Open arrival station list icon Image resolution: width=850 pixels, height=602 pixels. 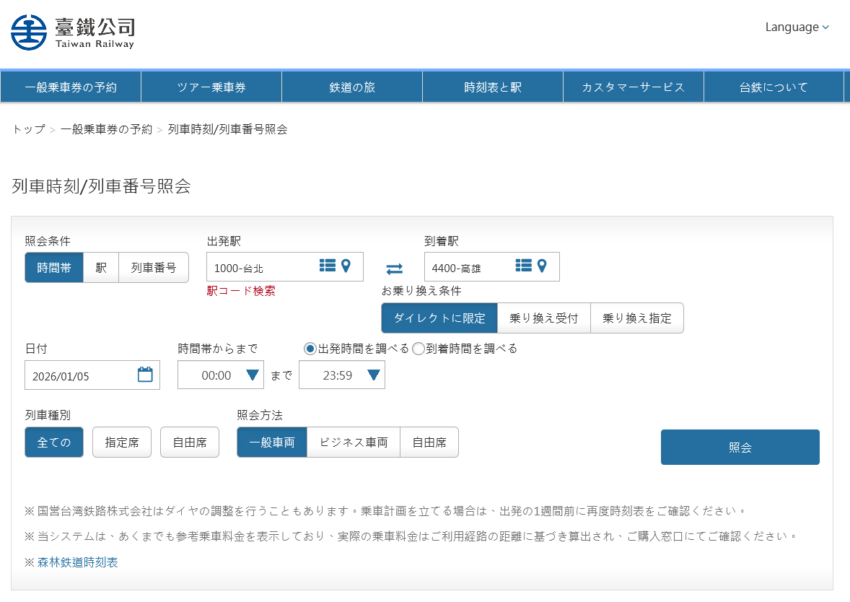coord(523,266)
